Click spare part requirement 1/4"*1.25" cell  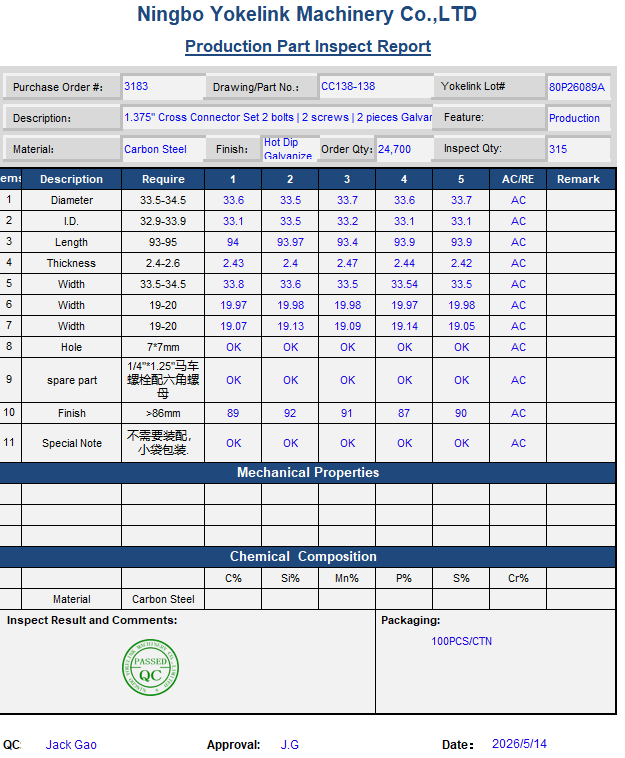pos(163,380)
